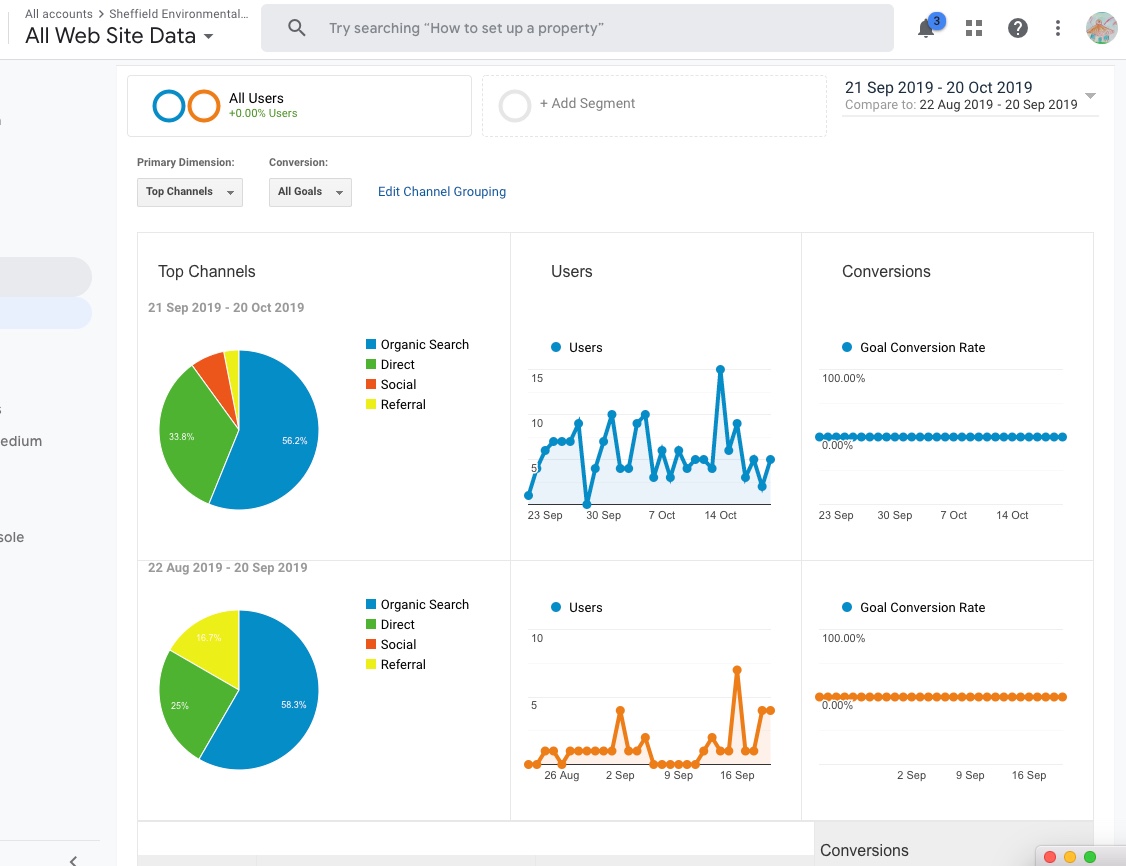Open the All Goals conversion dropdown
Image resolution: width=1126 pixels, height=866 pixels.
pos(310,192)
